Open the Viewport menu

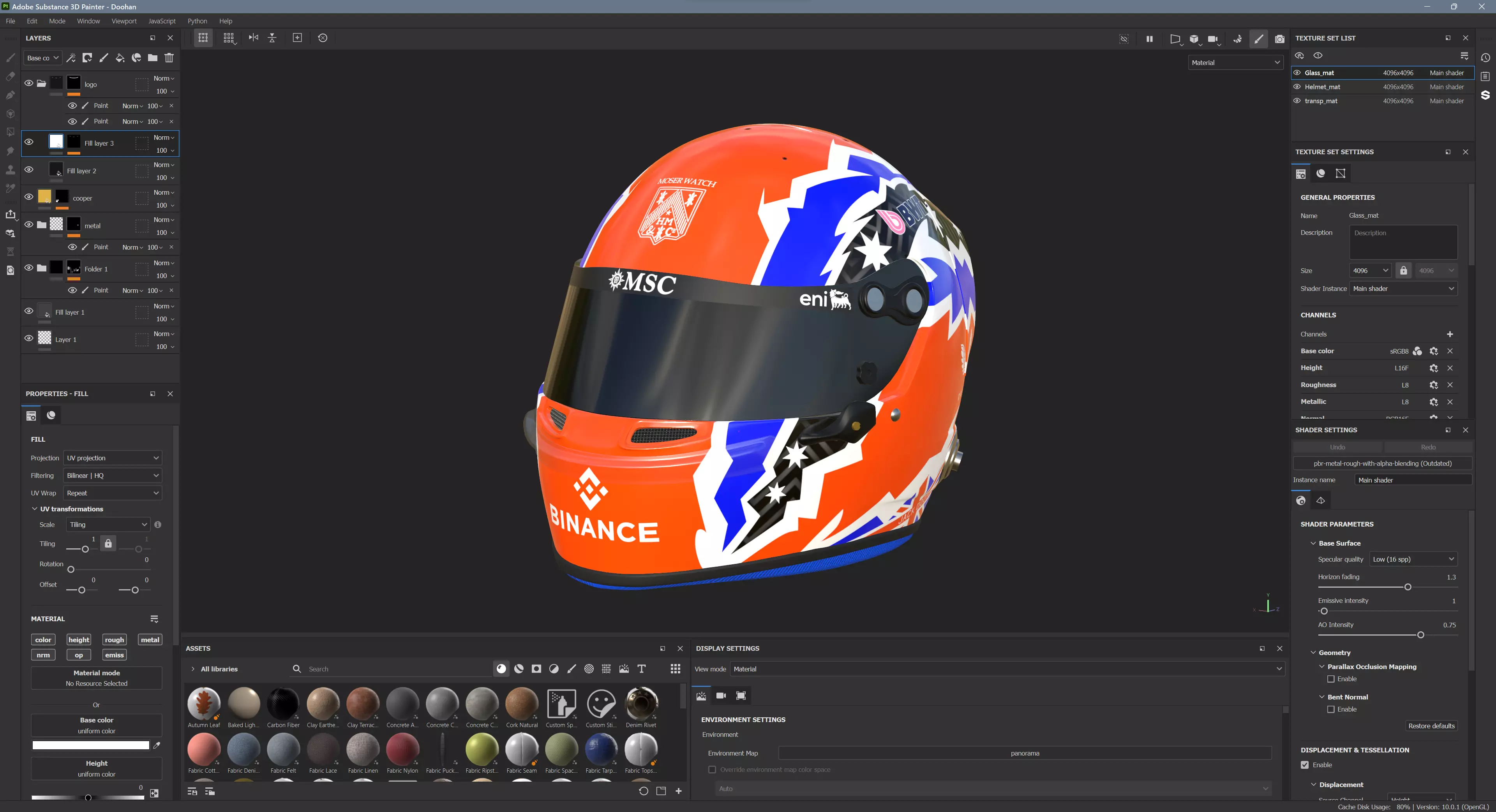[124, 21]
